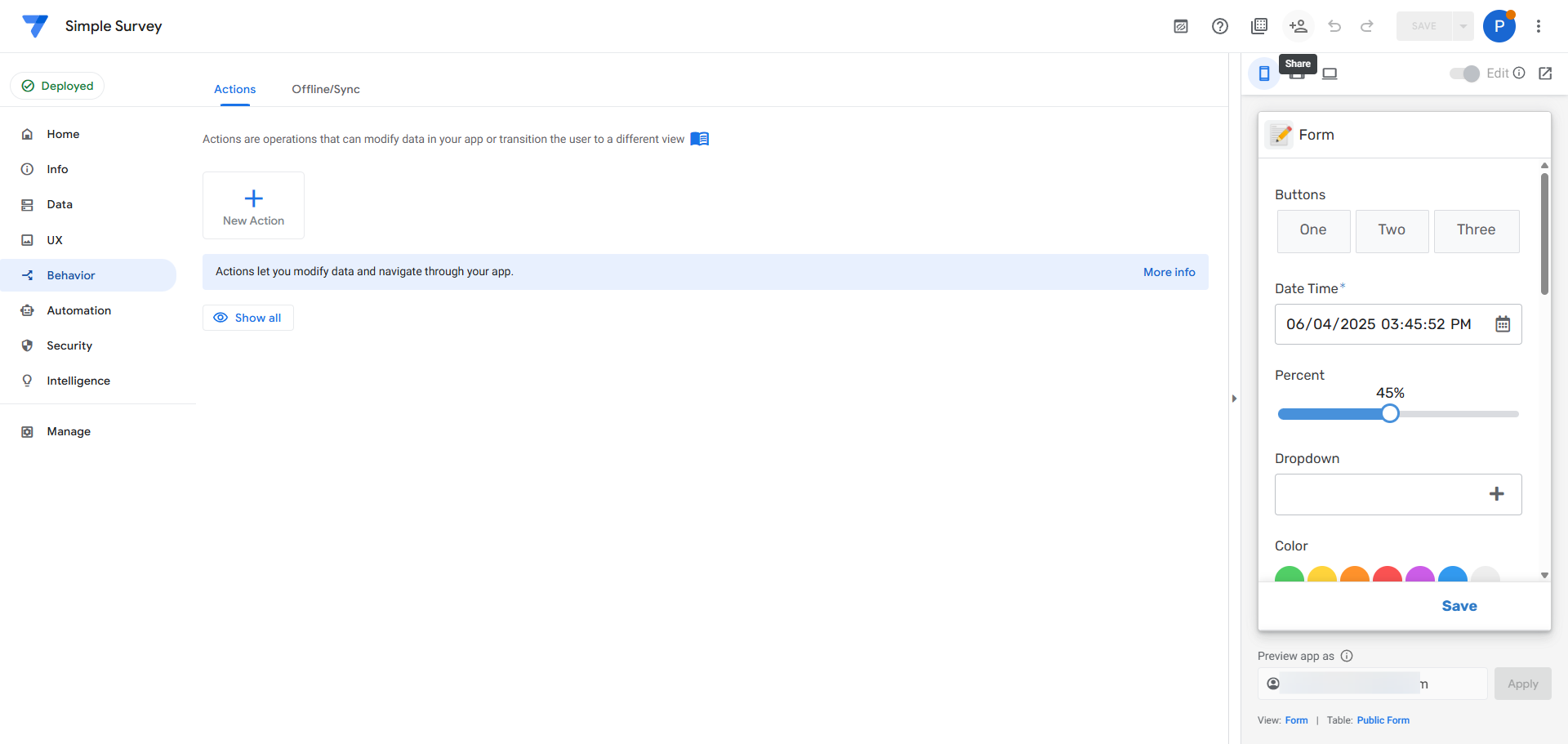Toggle the preview pane icon in header
The width and height of the screenshot is (1568, 744).
point(1181,26)
